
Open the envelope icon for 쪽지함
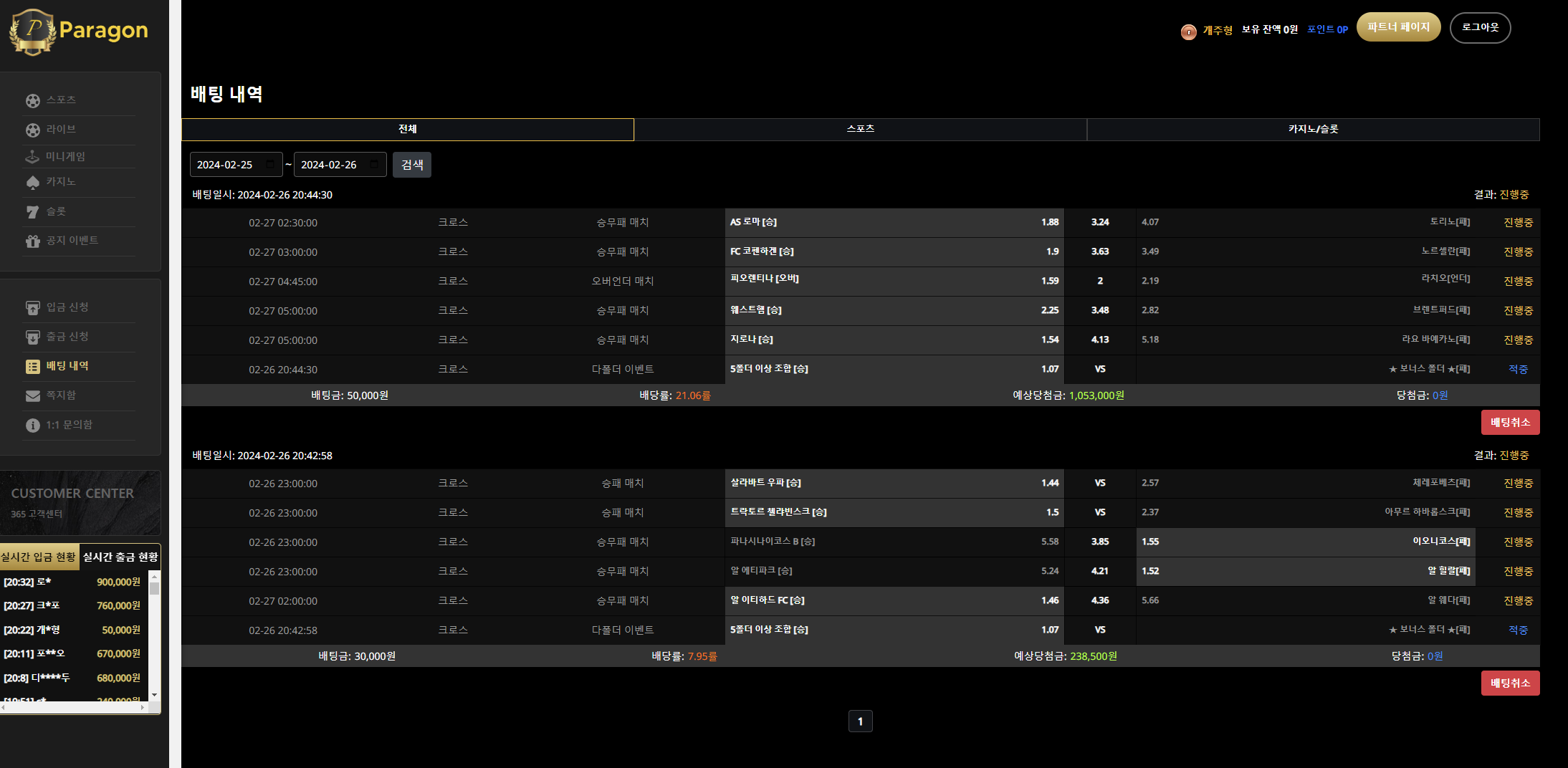point(33,395)
